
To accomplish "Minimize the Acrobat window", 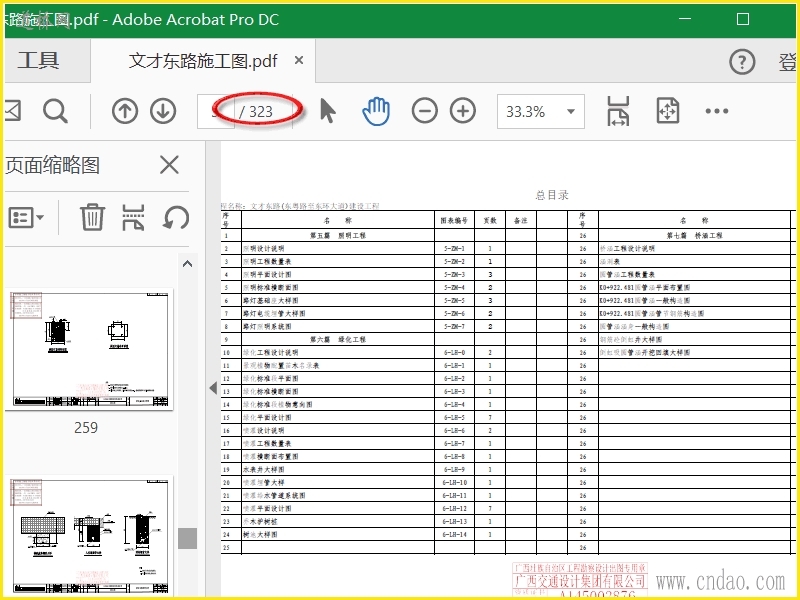I will tap(685, 19).
